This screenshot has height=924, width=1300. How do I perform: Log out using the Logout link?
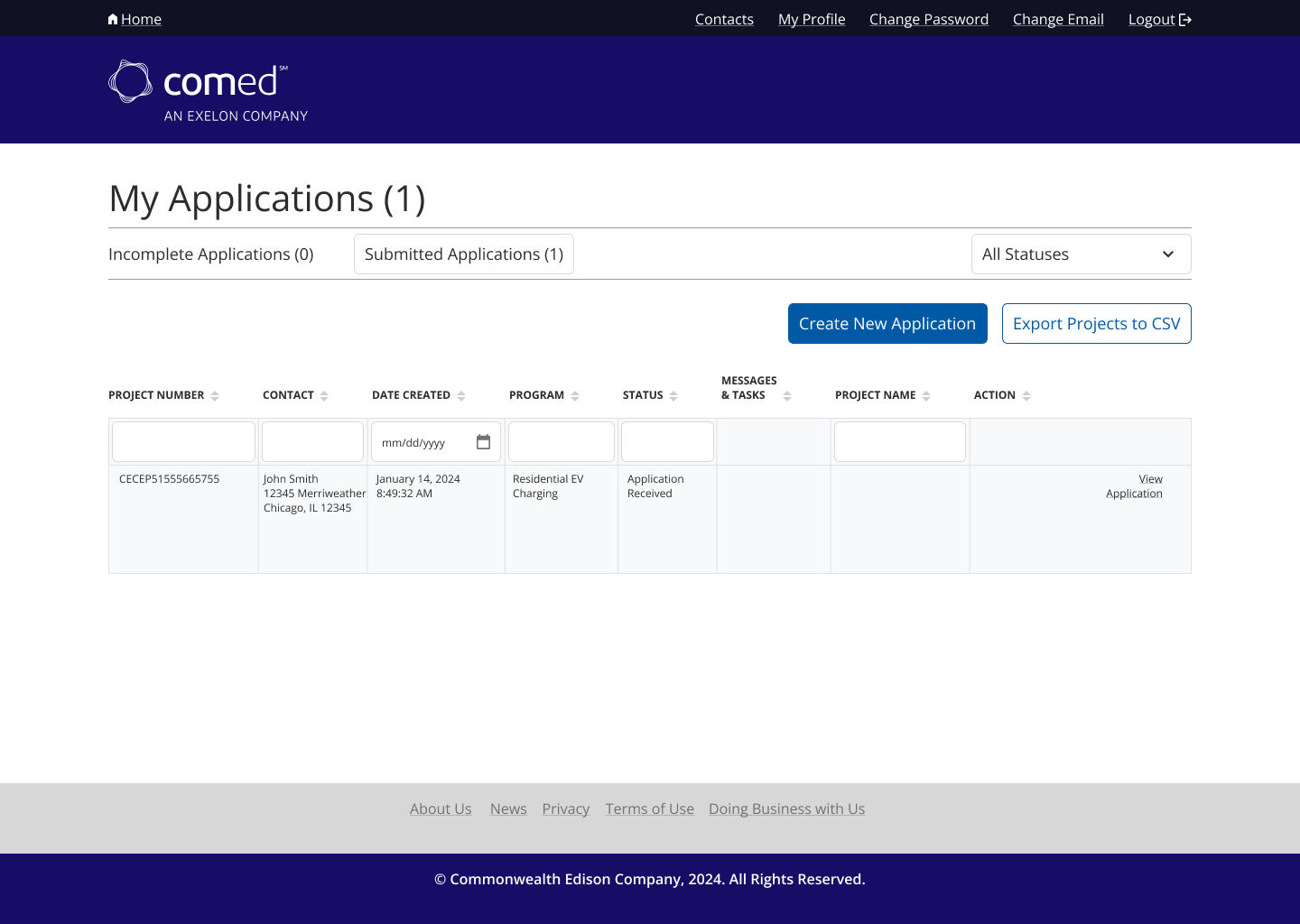pyautogui.click(x=1159, y=19)
